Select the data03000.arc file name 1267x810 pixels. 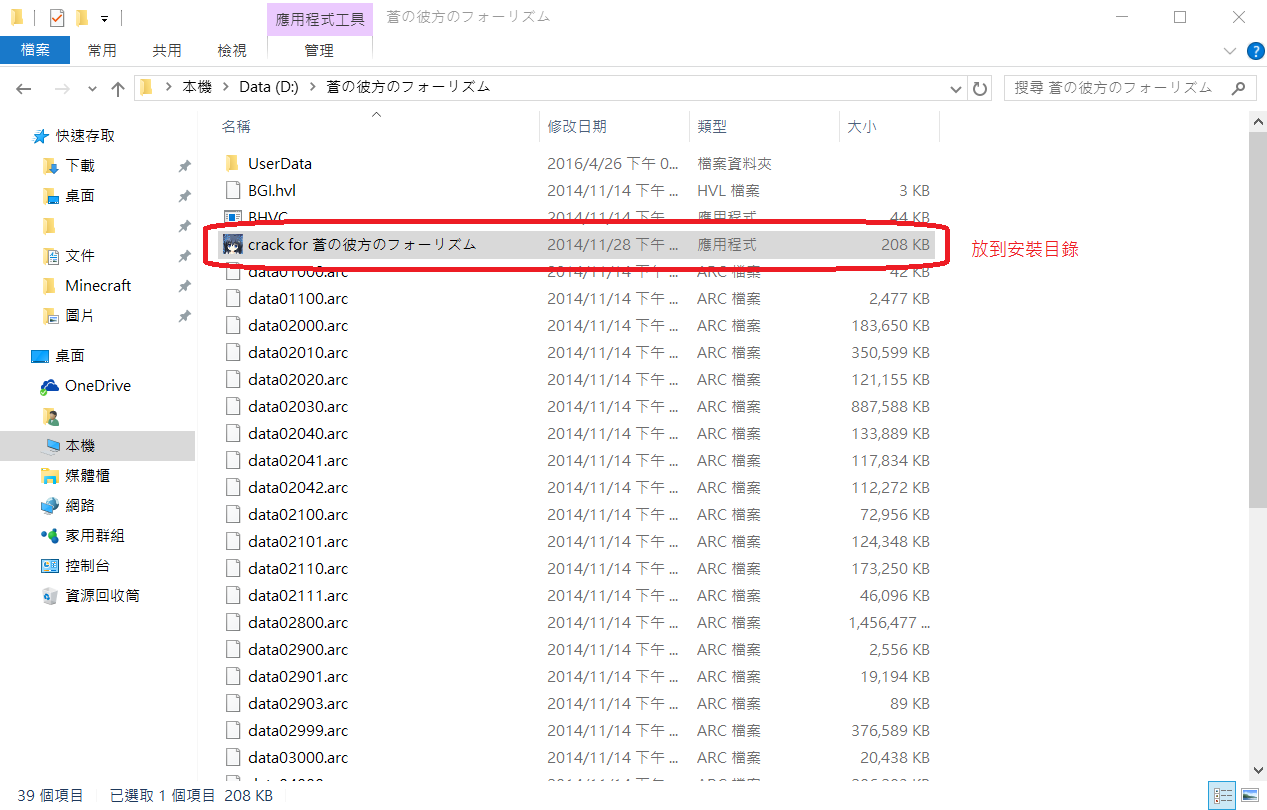(x=298, y=757)
